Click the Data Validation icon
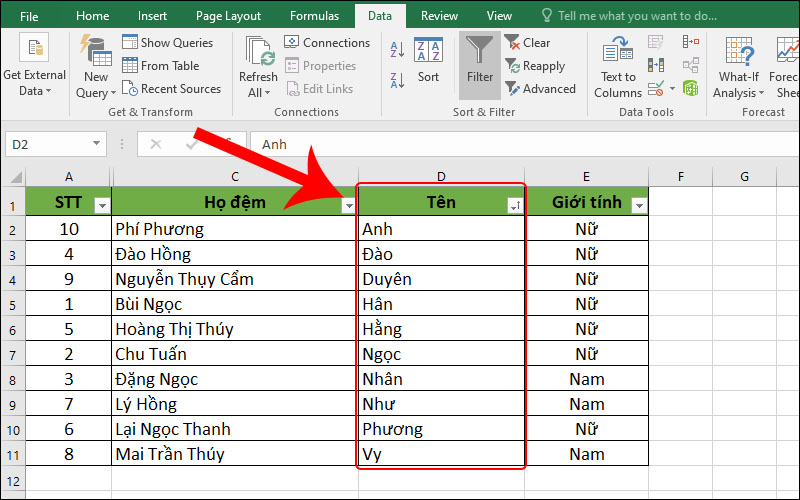 656,89
